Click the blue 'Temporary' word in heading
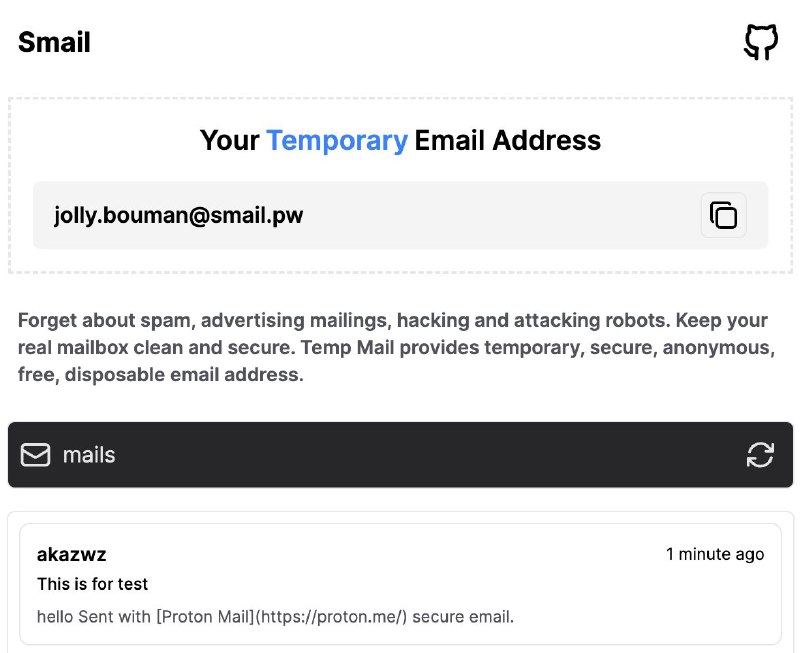 click(x=336, y=140)
